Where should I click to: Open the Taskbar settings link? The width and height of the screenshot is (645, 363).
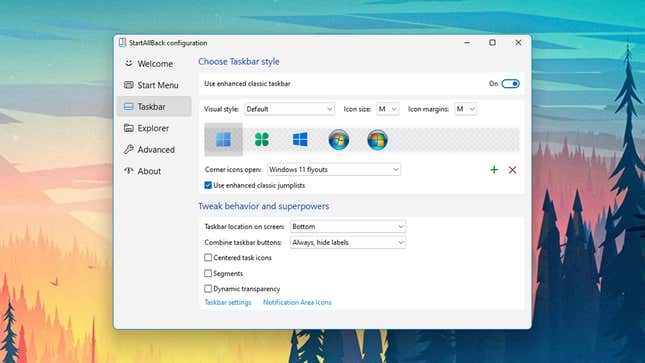coord(228,302)
